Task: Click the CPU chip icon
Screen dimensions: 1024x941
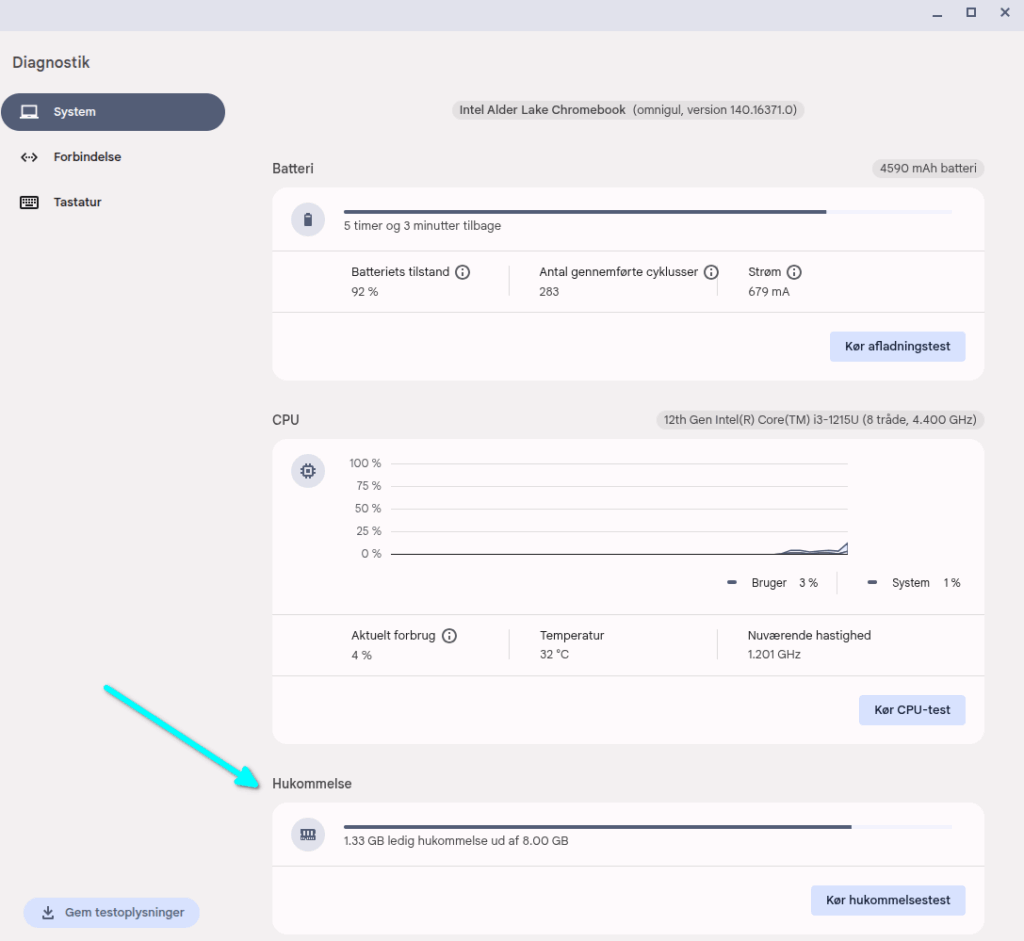Action: pyautogui.click(x=308, y=470)
